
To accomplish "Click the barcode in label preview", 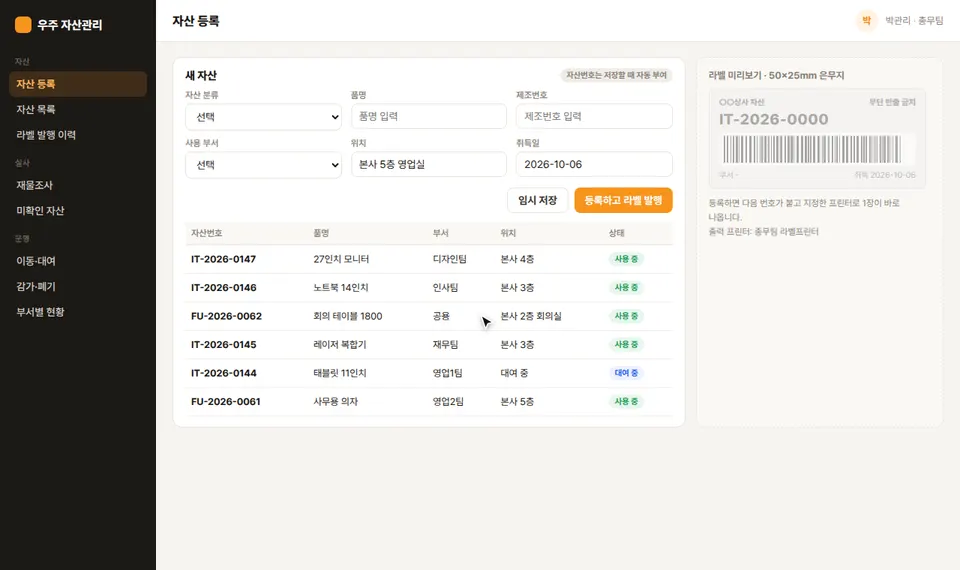I will (x=812, y=149).
